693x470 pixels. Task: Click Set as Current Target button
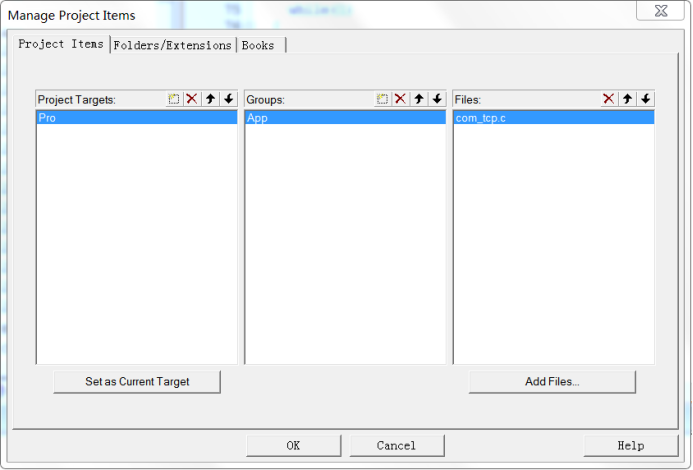tap(137, 382)
